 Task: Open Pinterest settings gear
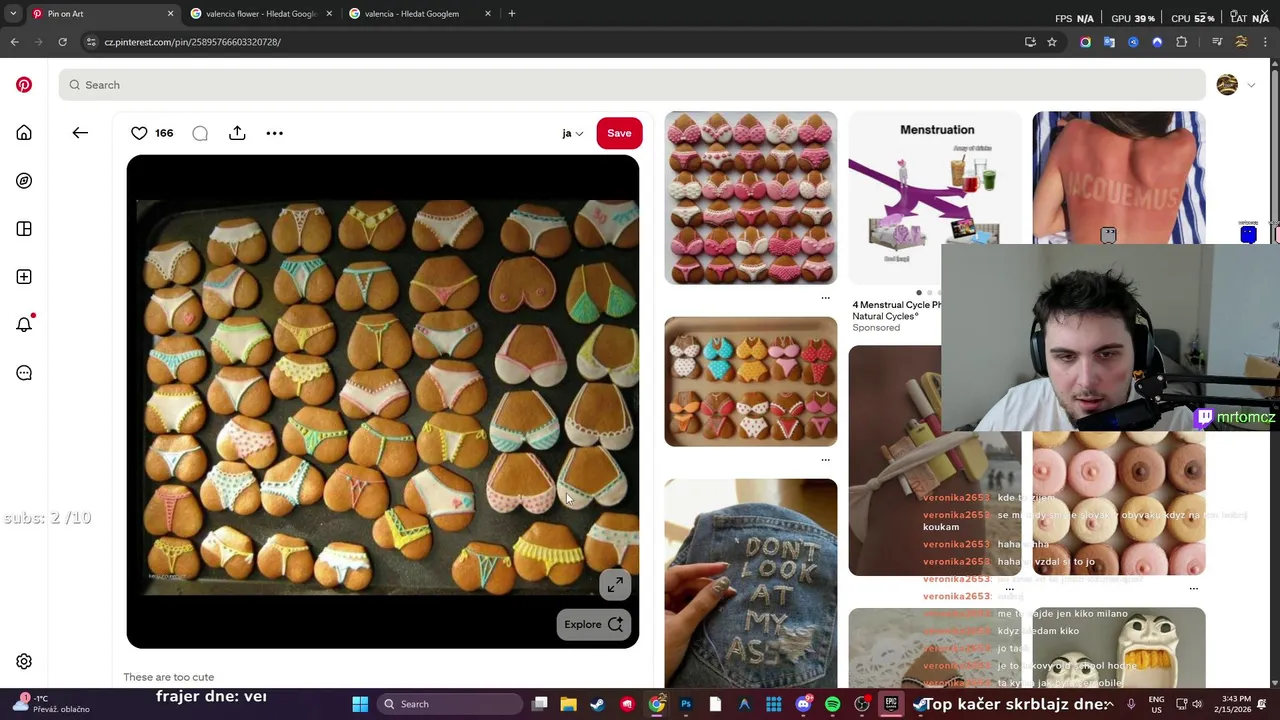(x=24, y=662)
